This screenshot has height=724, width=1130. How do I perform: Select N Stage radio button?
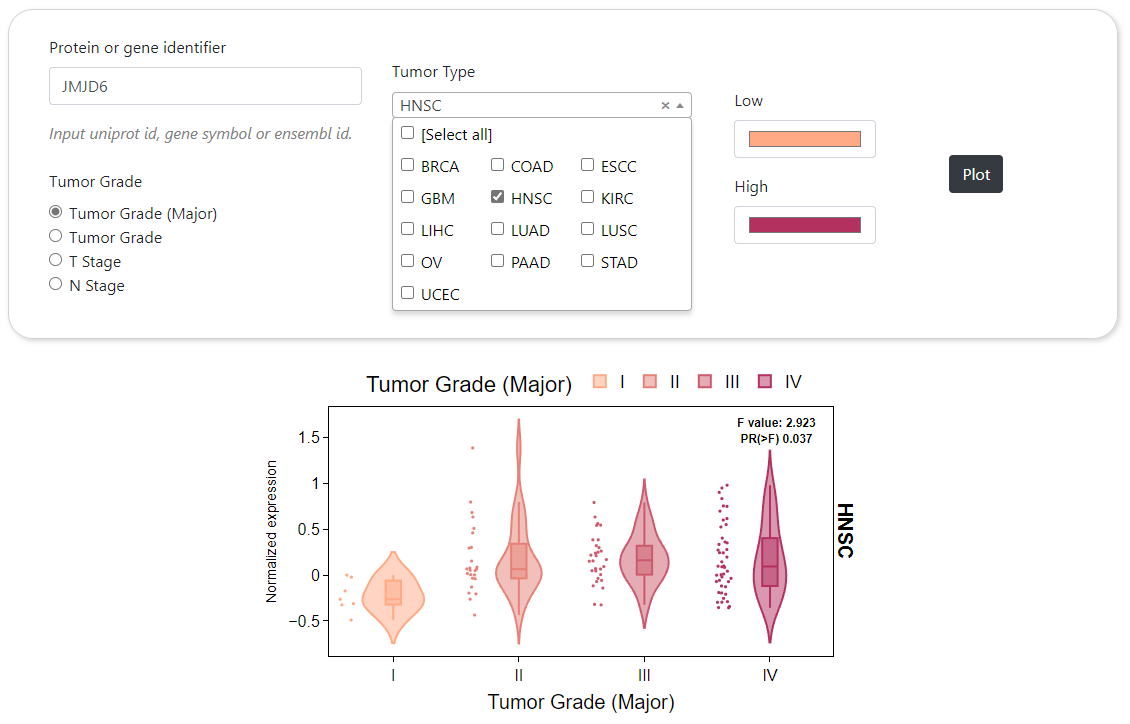tap(56, 285)
